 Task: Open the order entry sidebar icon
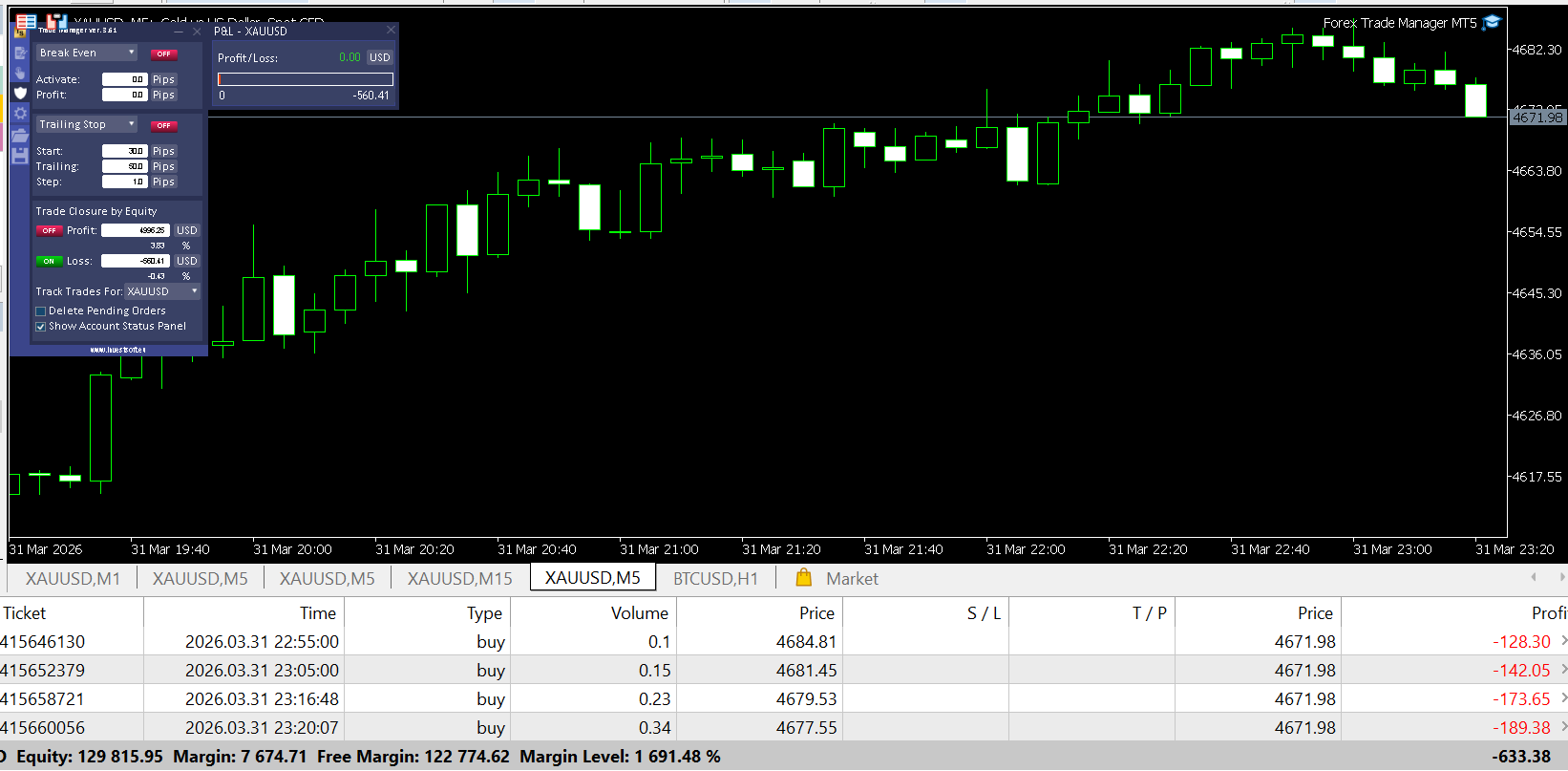coord(20,53)
